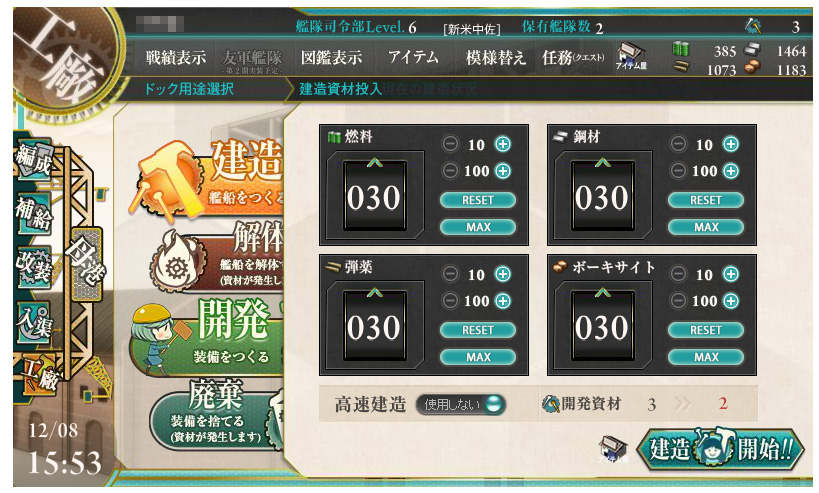819x493 pixels.
Task: Increase 燃料 fuel by 10
Action: click(503, 144)
